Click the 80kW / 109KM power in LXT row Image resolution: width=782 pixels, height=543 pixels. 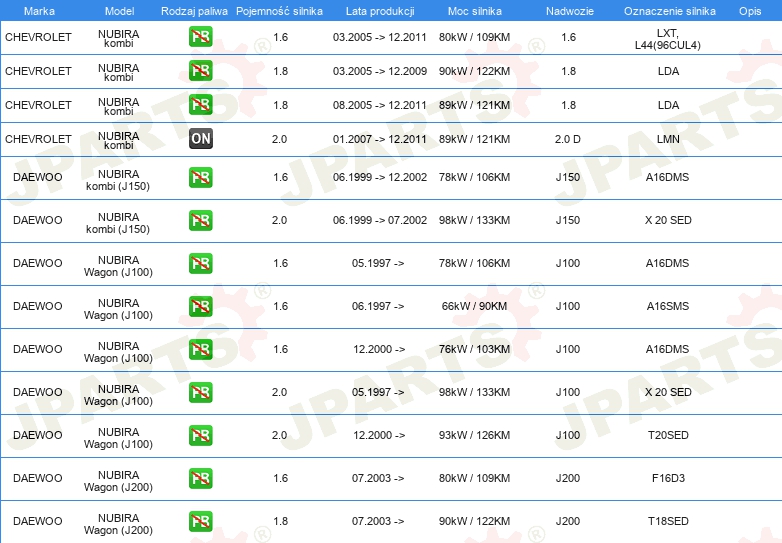click(x=474, y=37)
